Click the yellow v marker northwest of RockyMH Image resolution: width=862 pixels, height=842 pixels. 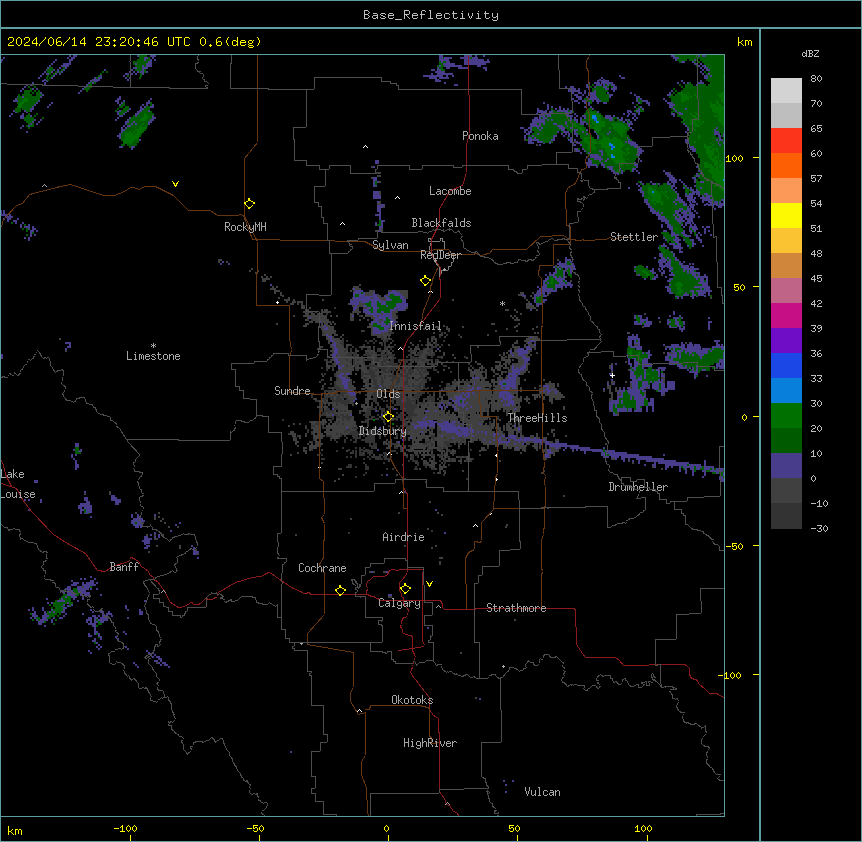coord(175,184)
